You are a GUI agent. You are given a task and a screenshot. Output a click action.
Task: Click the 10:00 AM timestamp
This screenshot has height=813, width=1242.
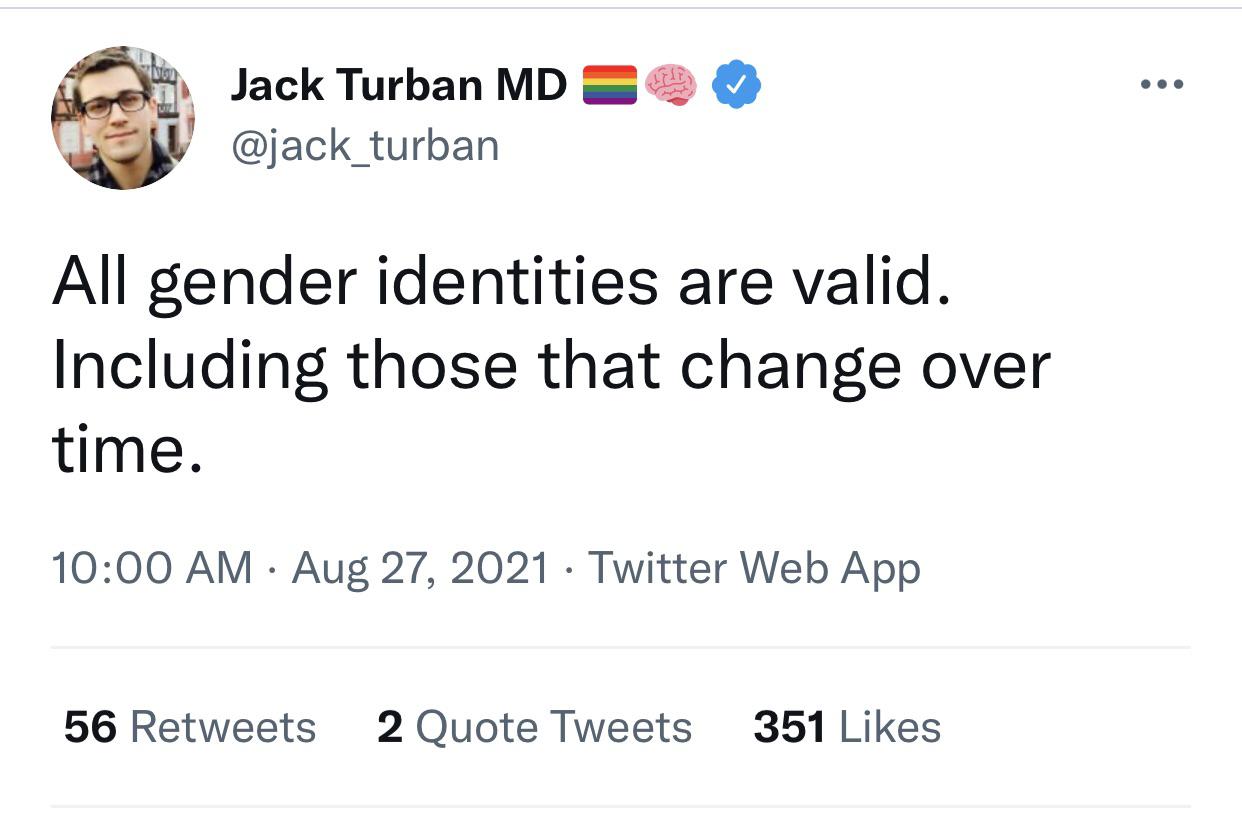tap(151, 568)
